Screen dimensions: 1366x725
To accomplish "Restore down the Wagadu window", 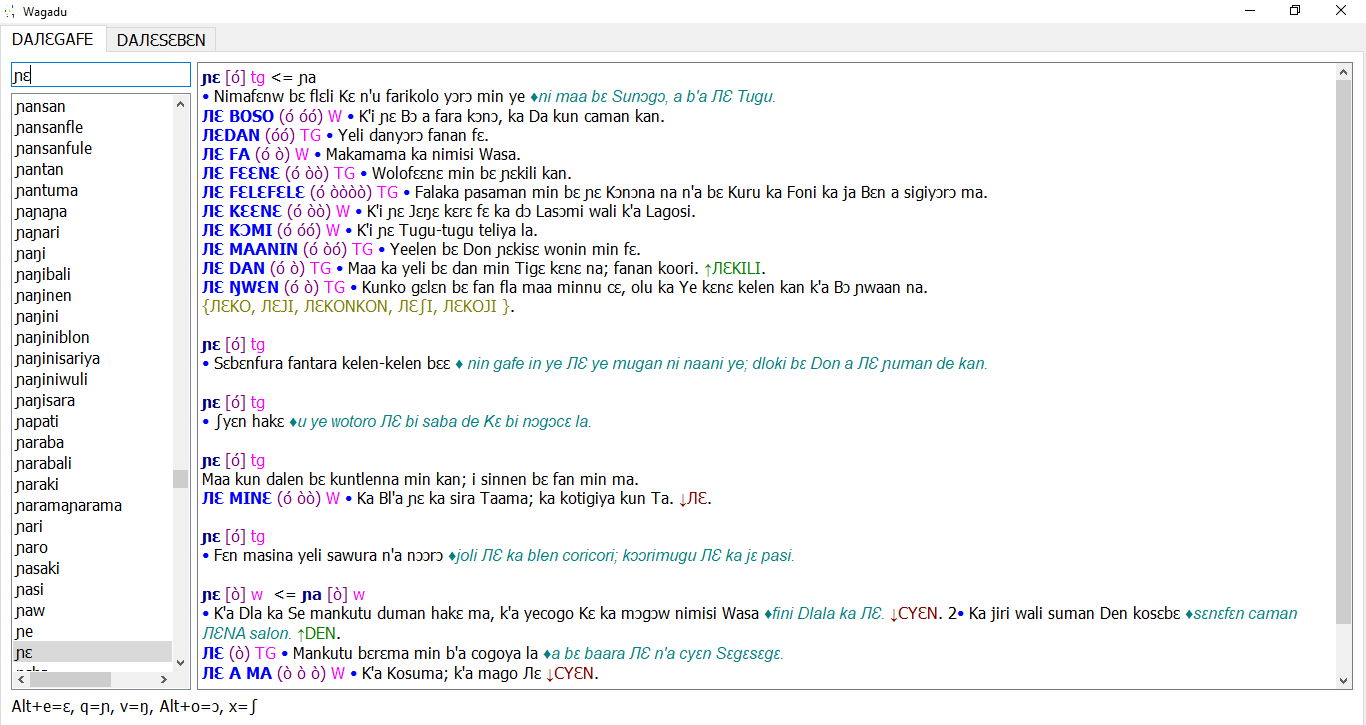I will pos(1295,11).
